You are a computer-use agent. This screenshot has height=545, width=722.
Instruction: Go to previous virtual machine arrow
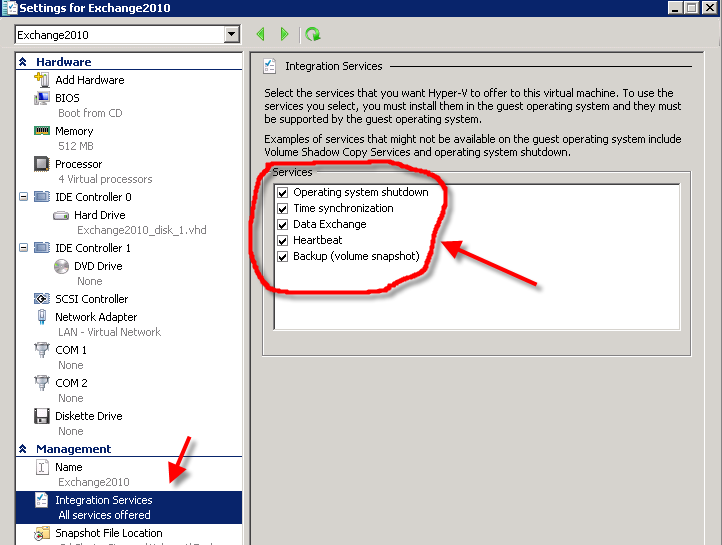261,34
